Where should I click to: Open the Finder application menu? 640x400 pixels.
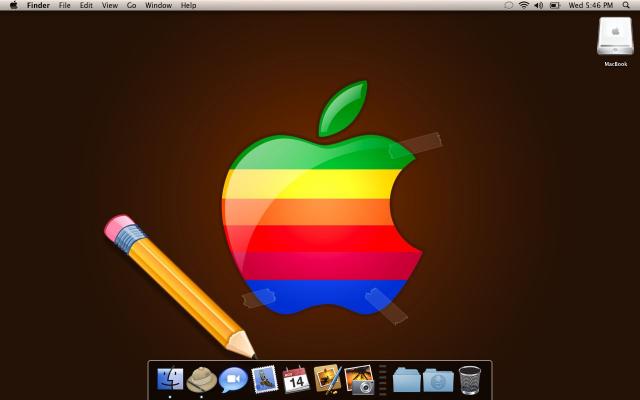(38, 5)
